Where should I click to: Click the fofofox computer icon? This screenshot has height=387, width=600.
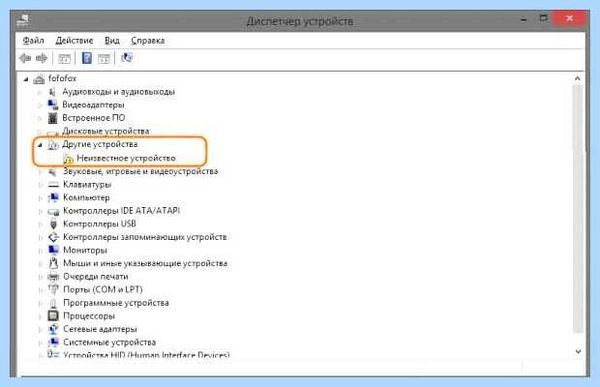coord(39,79)
